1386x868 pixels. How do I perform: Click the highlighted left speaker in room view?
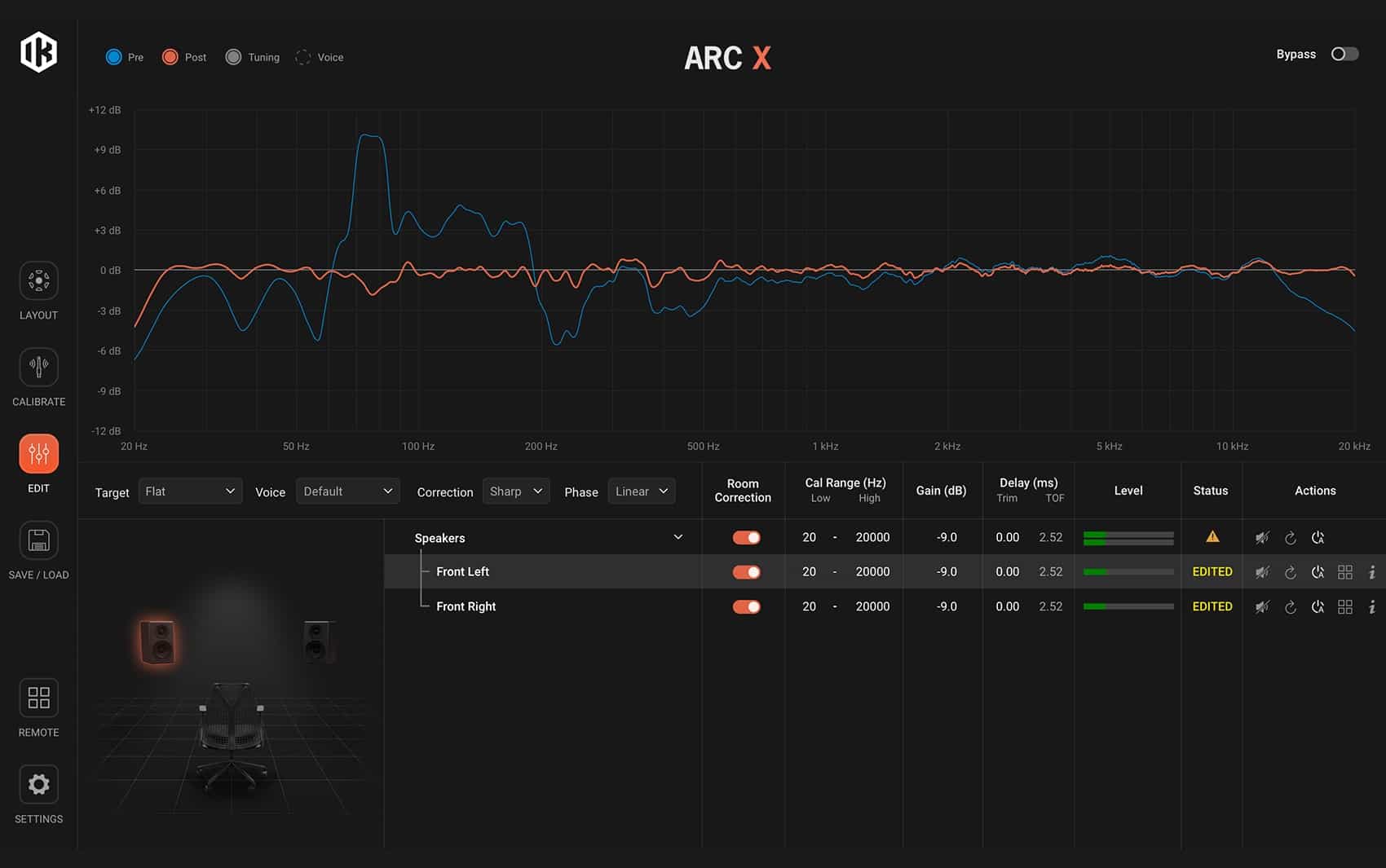coord(157,641)
